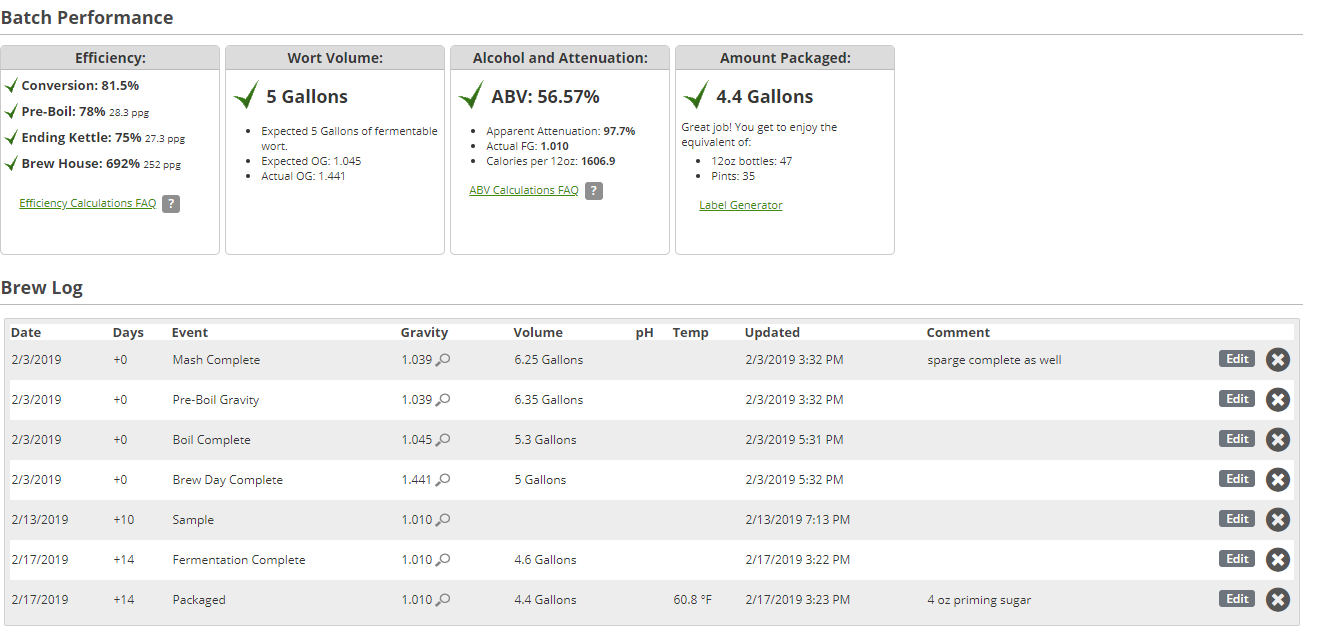1317x636 pixels.
Task: Inspect gravity for Fermentation Complete entry
Action: [443, 560]
